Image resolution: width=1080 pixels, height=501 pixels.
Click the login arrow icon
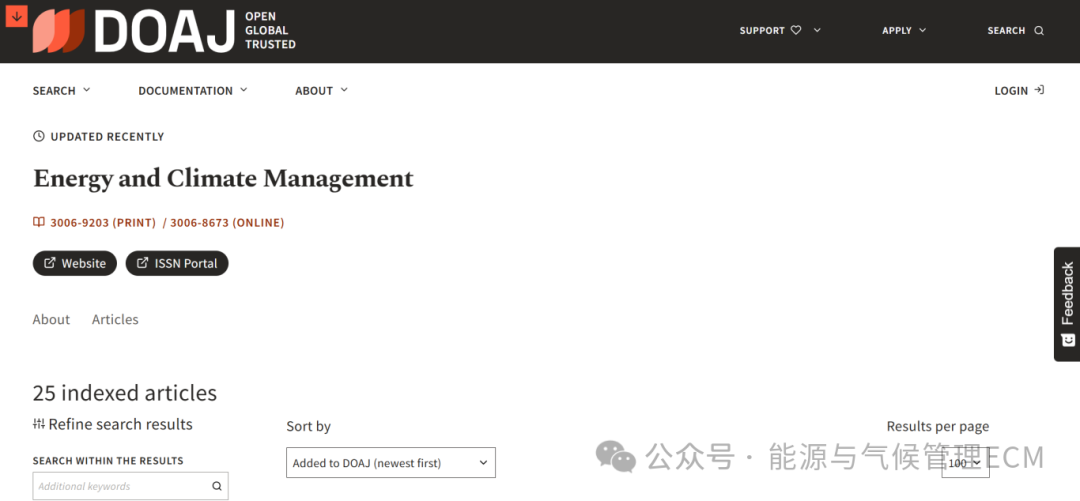pos(1039,90)
